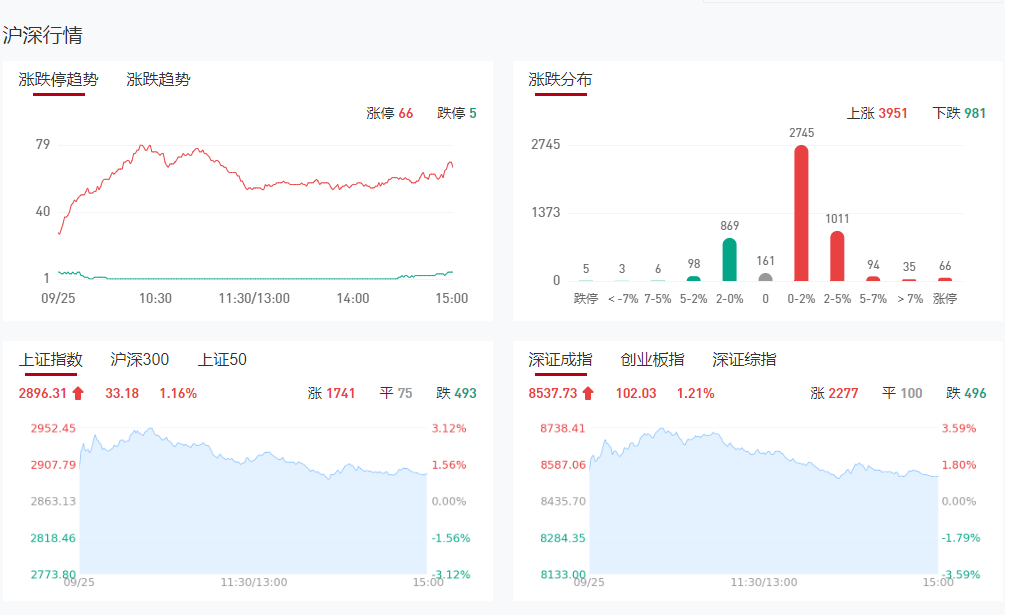Click red up arrow beside 2896.31
1016x616 pixels.
tap(79, 393)
